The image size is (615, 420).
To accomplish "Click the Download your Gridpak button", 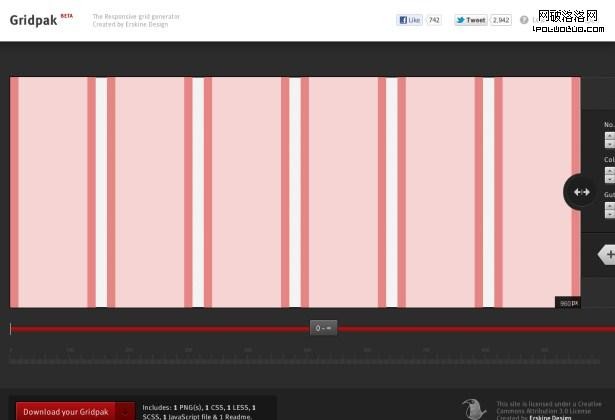I will click(66, 411).
